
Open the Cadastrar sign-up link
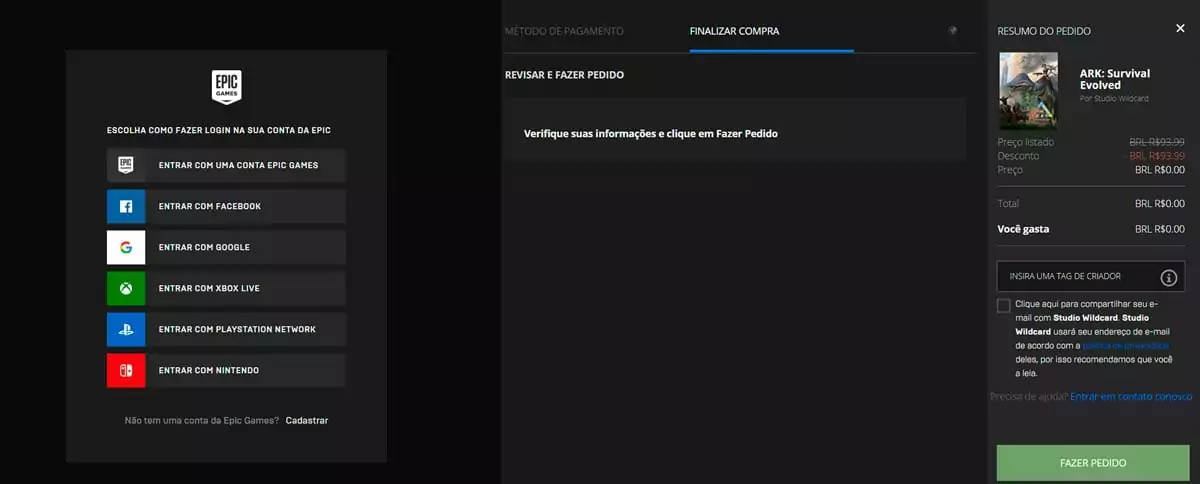pyautogui.click(x=306, y=420)
